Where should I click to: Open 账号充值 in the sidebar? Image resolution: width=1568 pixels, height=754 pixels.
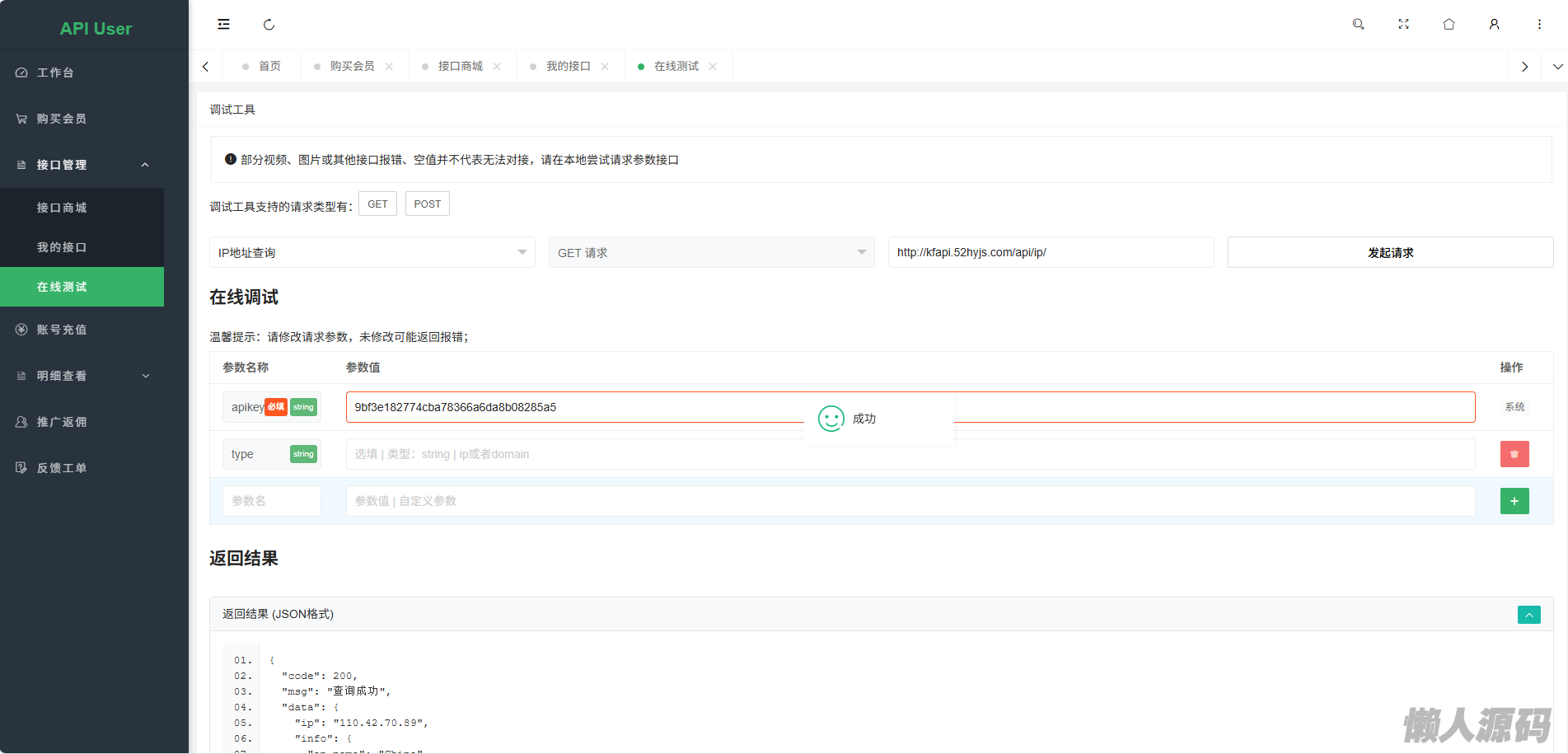(x=62, y=330)
